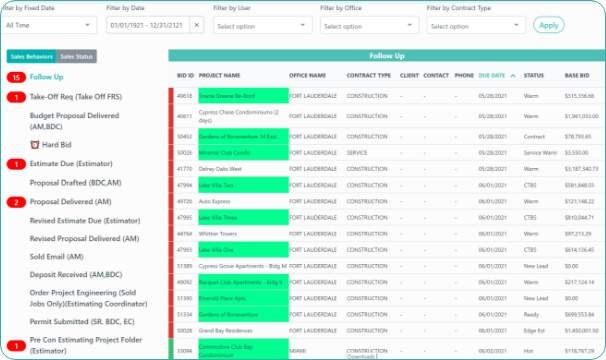Select Follow Up in the sidebar

(x=46, y=77)
